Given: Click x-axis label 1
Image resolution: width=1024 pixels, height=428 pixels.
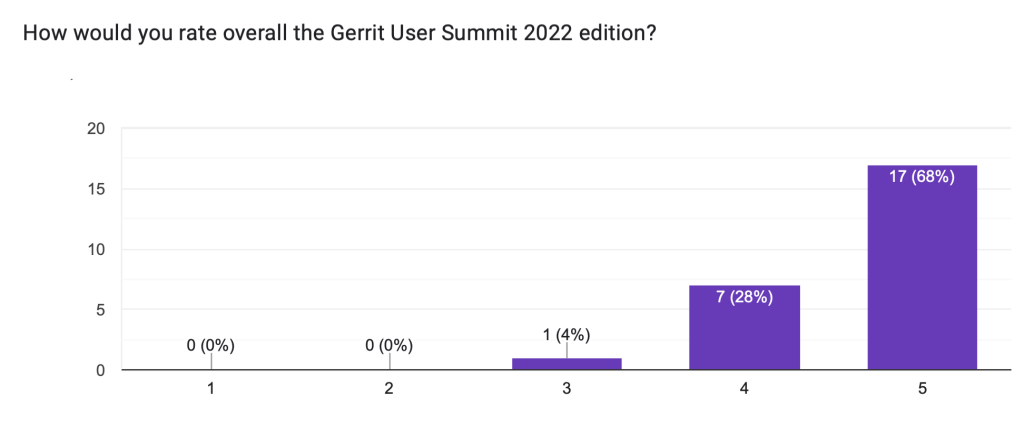Looking at the screenshot, I should point(211,390).
